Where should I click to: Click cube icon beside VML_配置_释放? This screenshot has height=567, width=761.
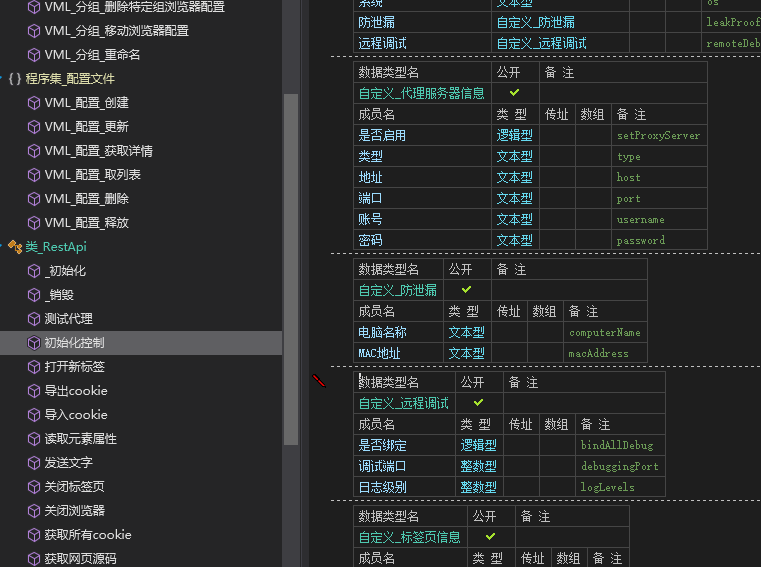[x=33, y=223]
